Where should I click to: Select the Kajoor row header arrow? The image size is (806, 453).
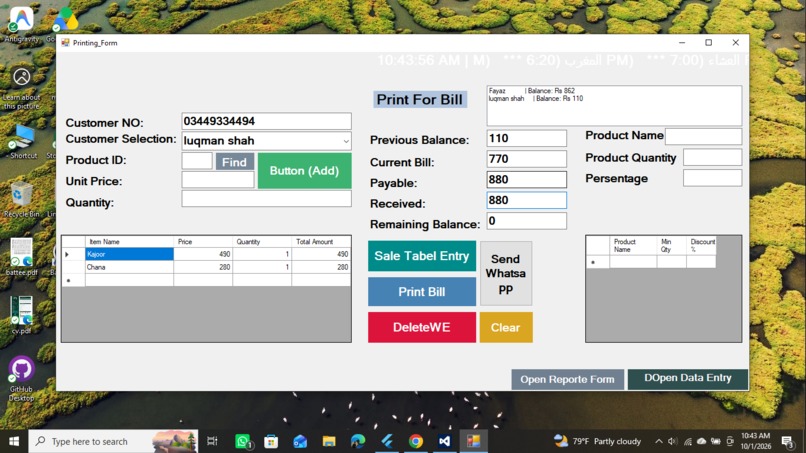[74, 254]
